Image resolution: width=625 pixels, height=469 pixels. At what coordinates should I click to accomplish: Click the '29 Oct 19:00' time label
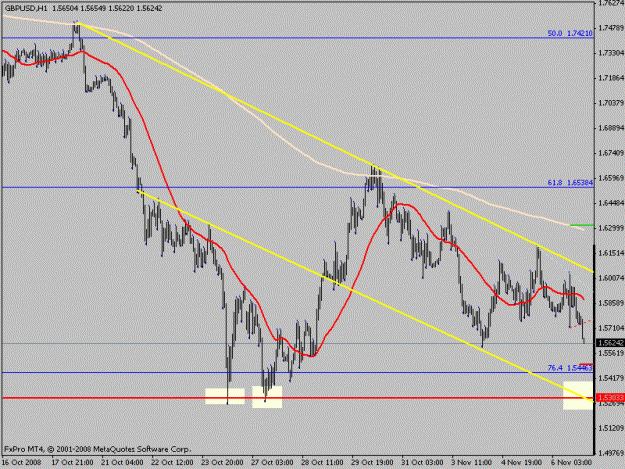372,462
